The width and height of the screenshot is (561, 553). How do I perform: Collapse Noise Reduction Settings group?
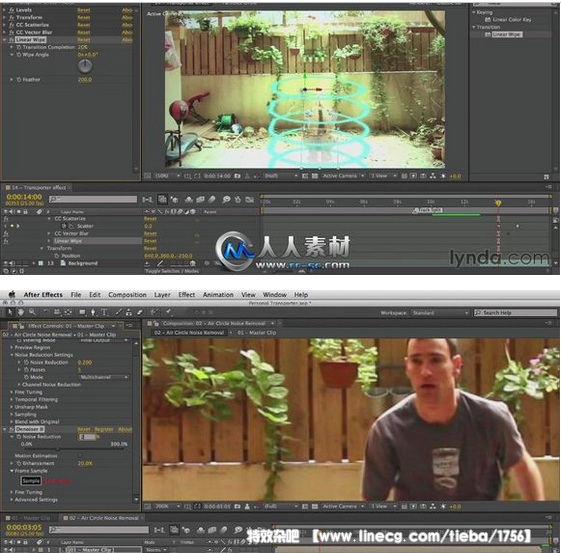[x=11, y=355]
